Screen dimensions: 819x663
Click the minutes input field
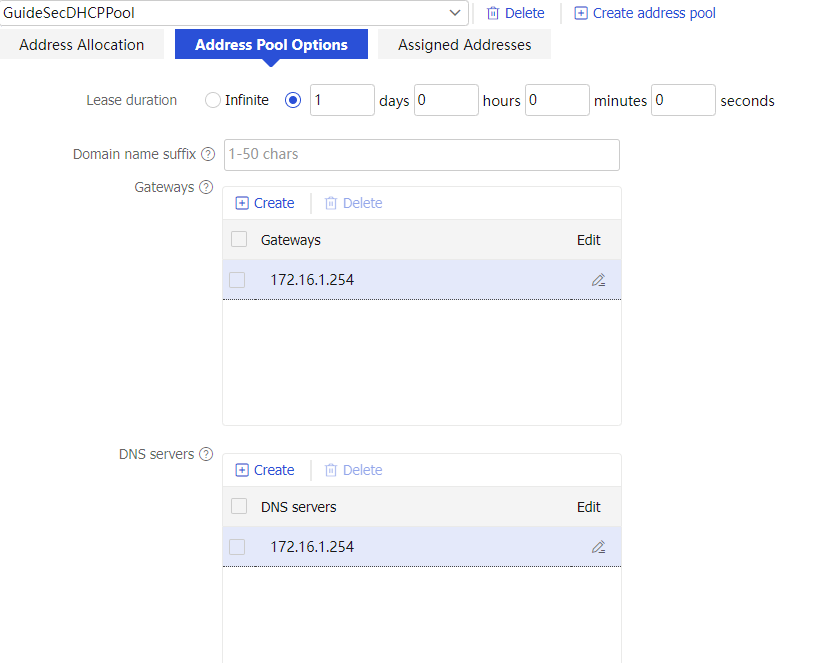(x=557, y=100)
